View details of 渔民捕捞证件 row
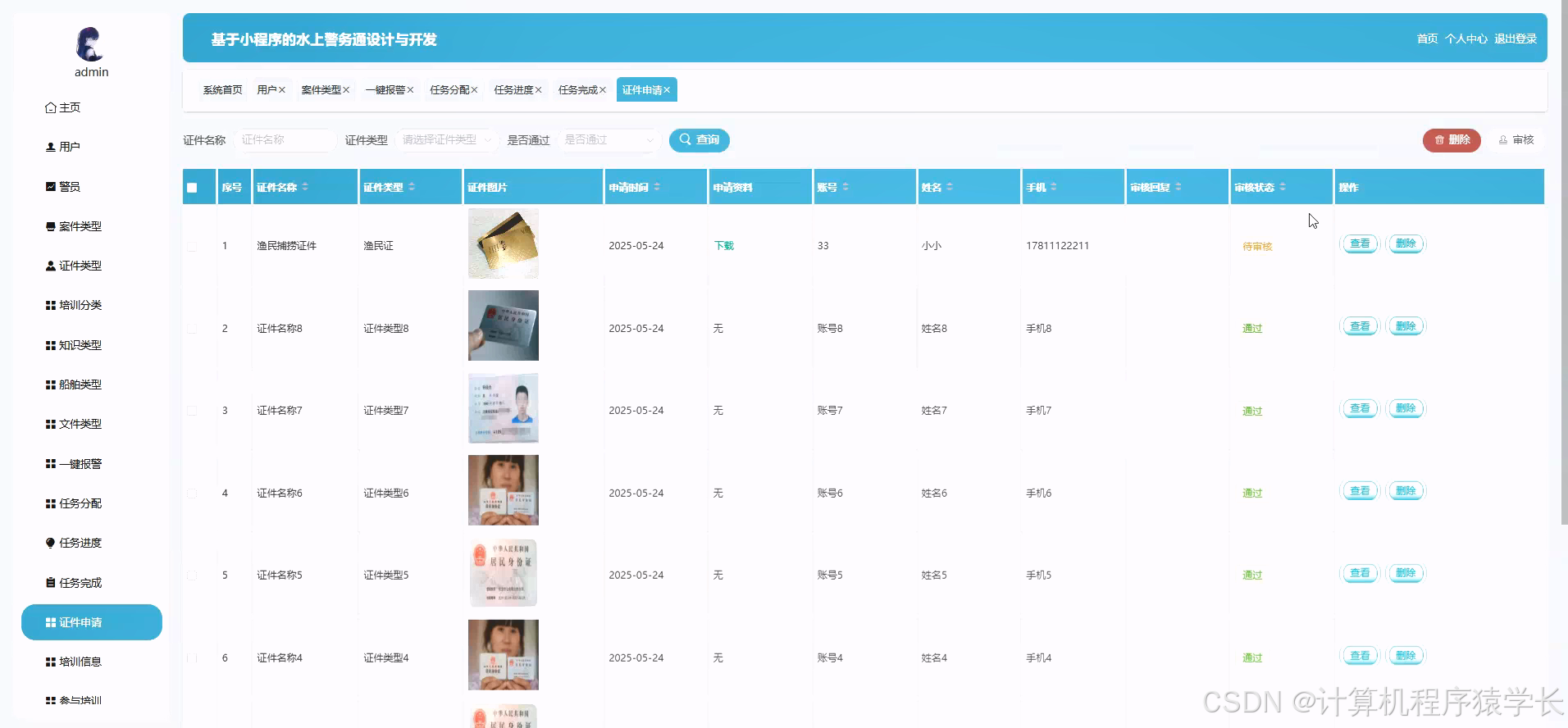1568x728 pixels. click(x=1360, y=243)
